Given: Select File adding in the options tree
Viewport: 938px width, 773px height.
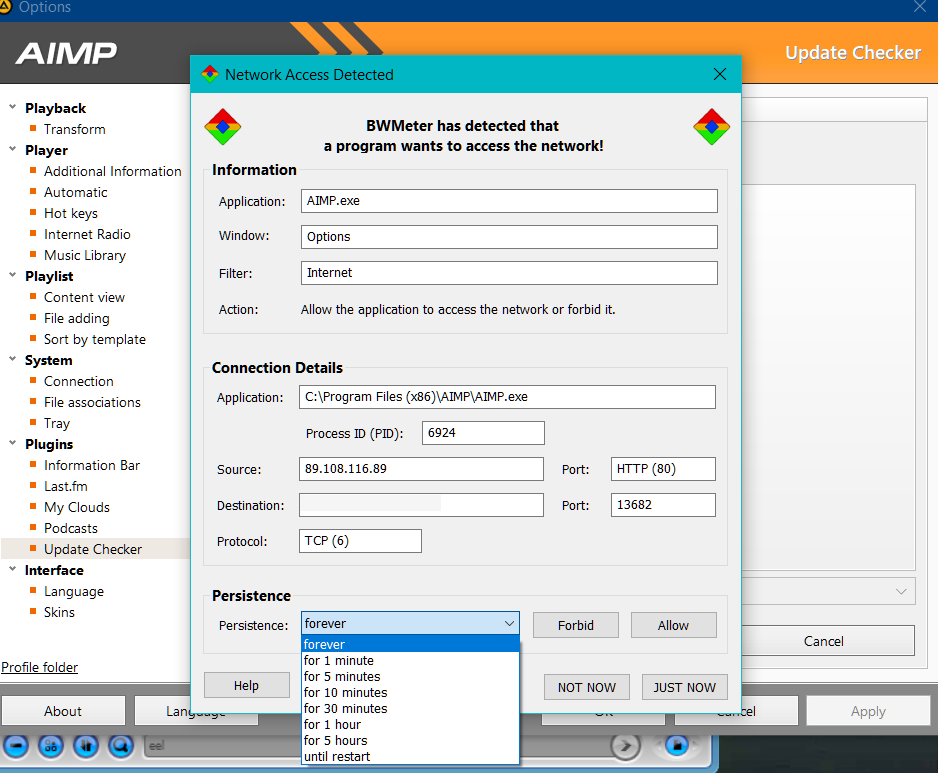Looking at the screenshot, I should pyautogui.click(x=77, y=318).
